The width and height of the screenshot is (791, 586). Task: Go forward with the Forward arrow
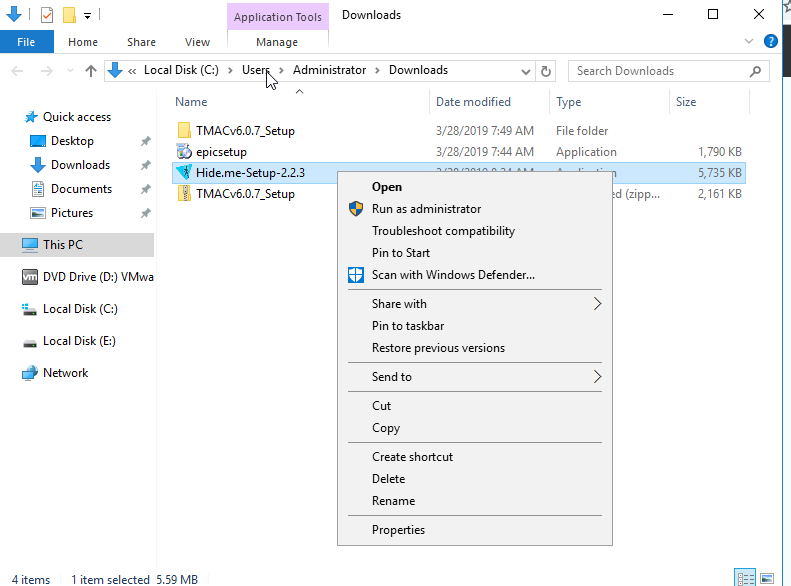46,71
